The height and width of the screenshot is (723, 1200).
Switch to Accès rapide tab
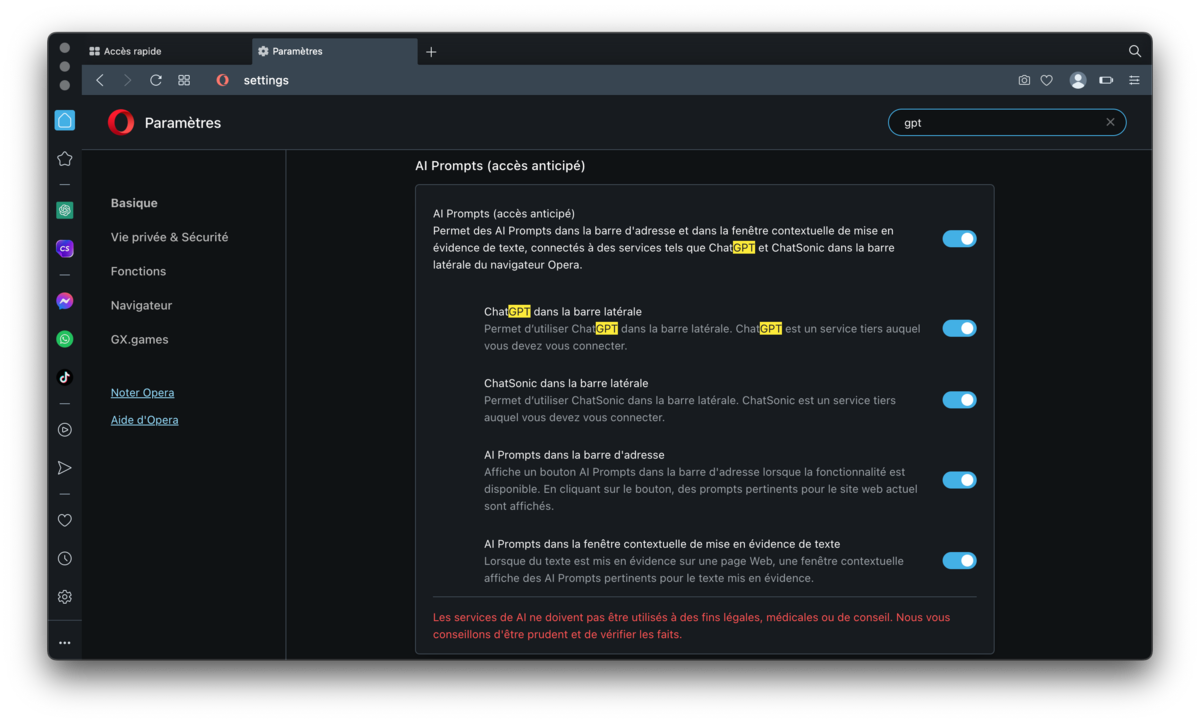tap(167, 51)
